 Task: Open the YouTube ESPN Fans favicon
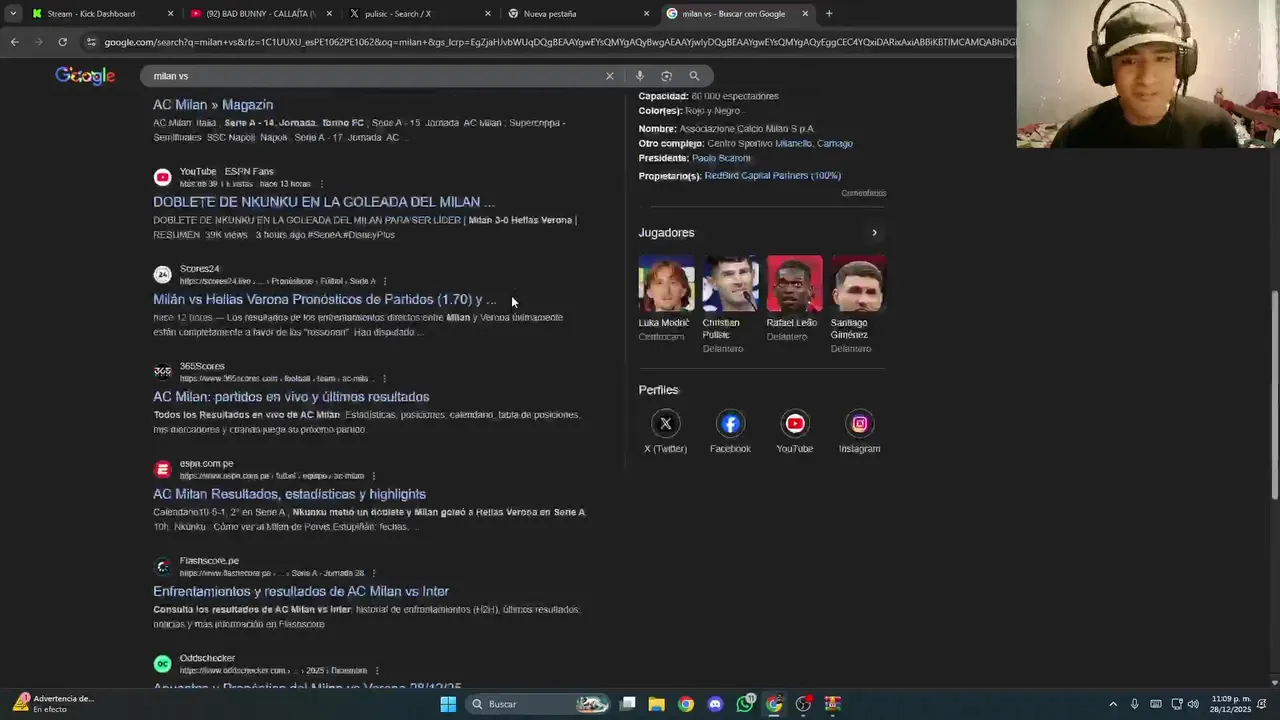click(162, 177)
